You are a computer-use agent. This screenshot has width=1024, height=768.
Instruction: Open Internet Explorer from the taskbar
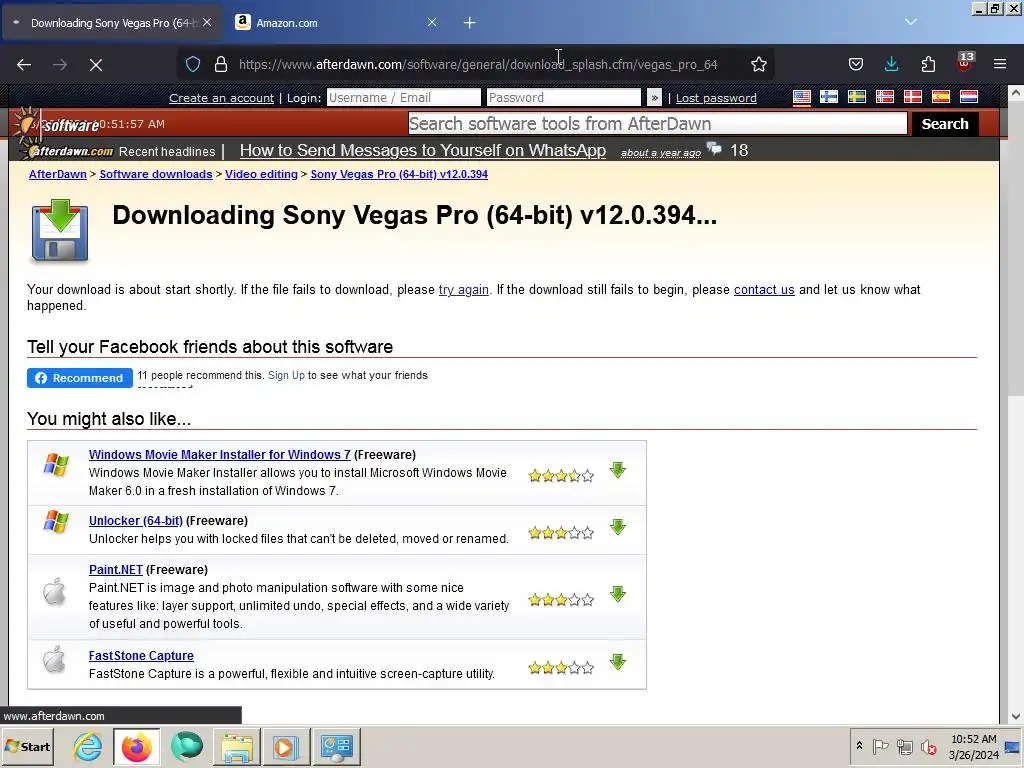coord(87,746)
